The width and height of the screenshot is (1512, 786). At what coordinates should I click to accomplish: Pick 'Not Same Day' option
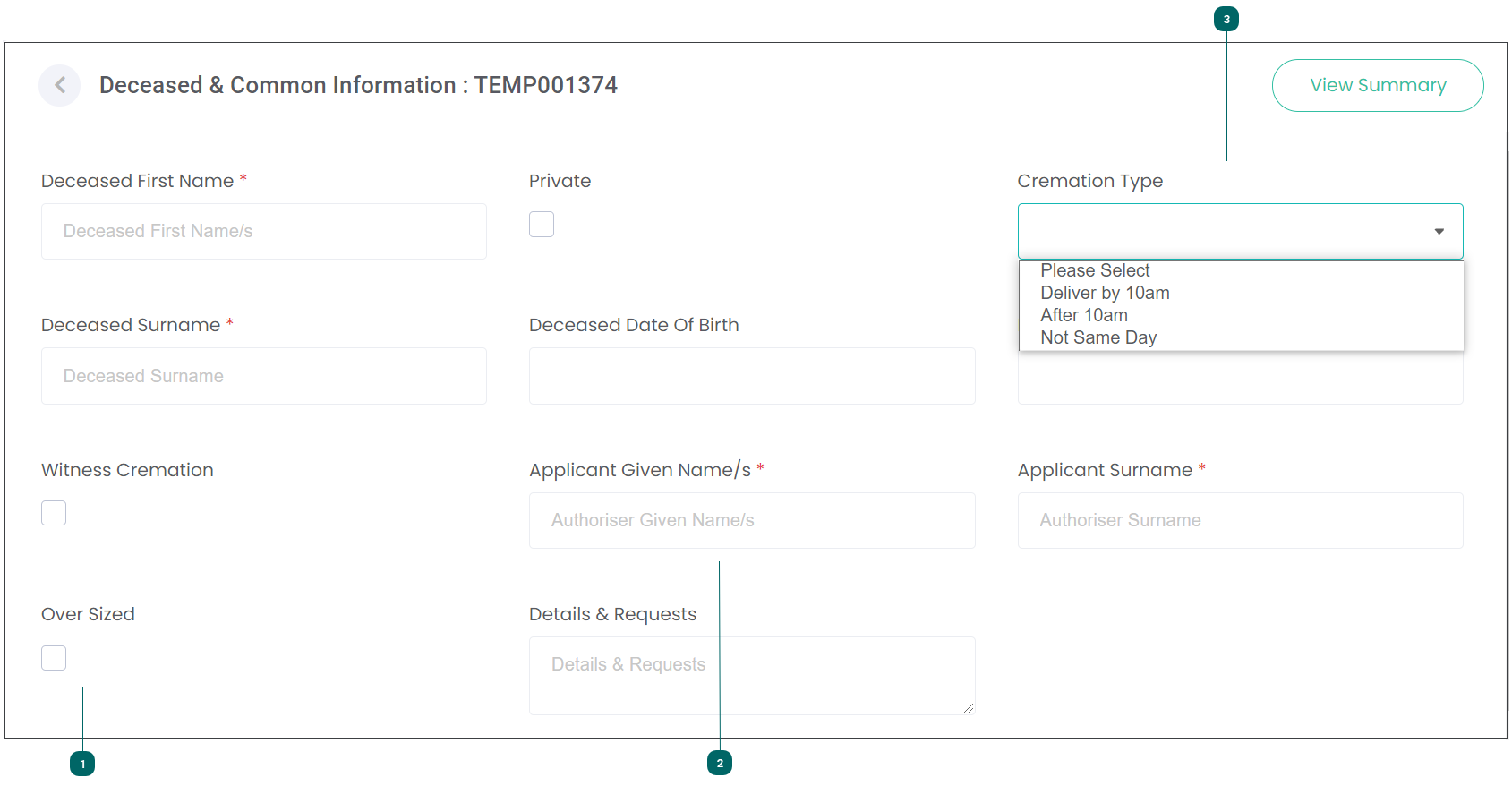coord(1241,337)
